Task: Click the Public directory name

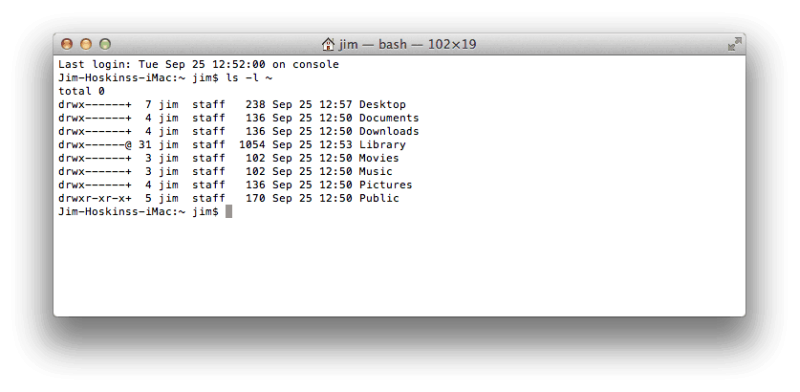Action: click(379, 198)
